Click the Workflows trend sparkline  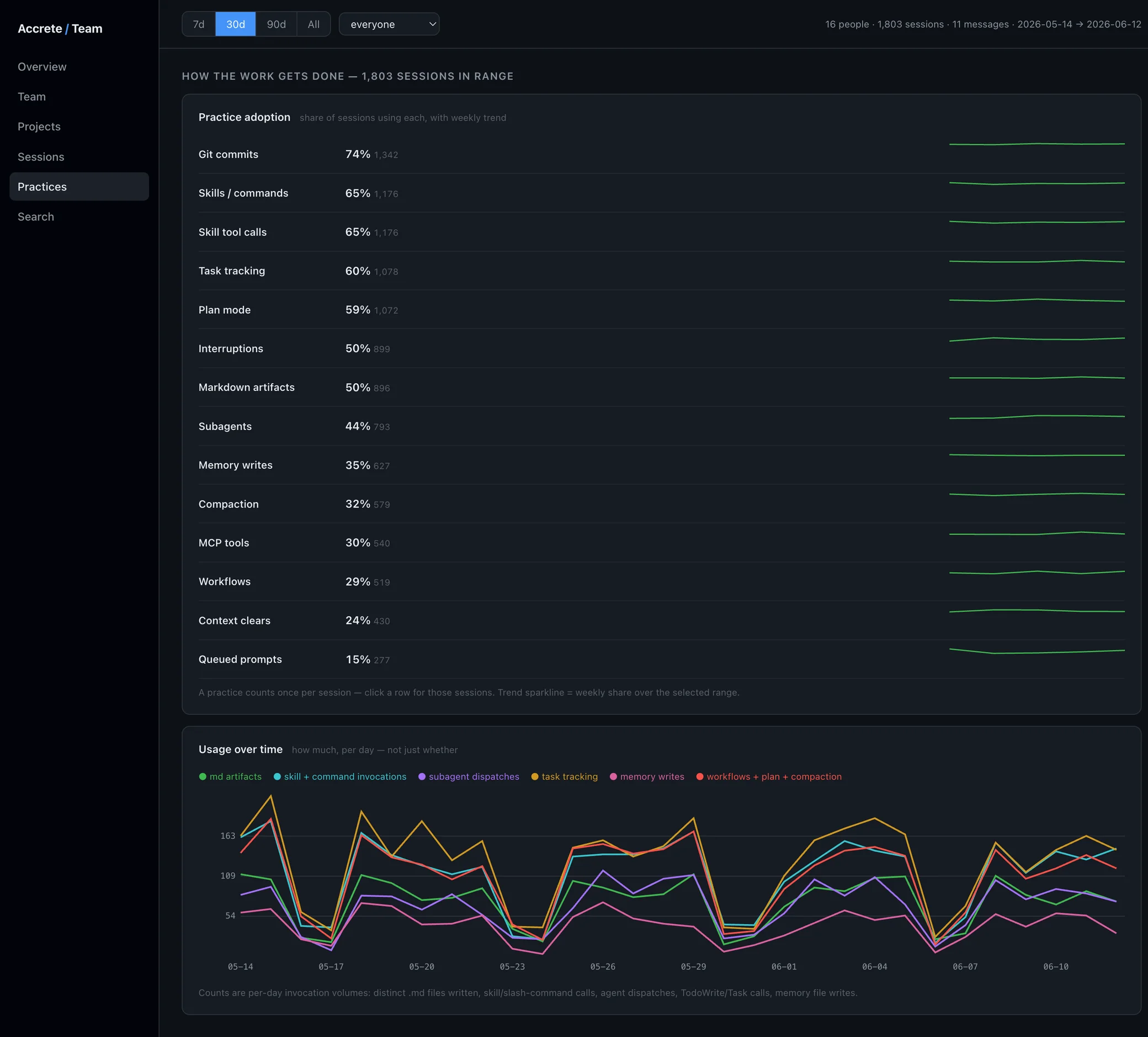[x=1037, y=572]
